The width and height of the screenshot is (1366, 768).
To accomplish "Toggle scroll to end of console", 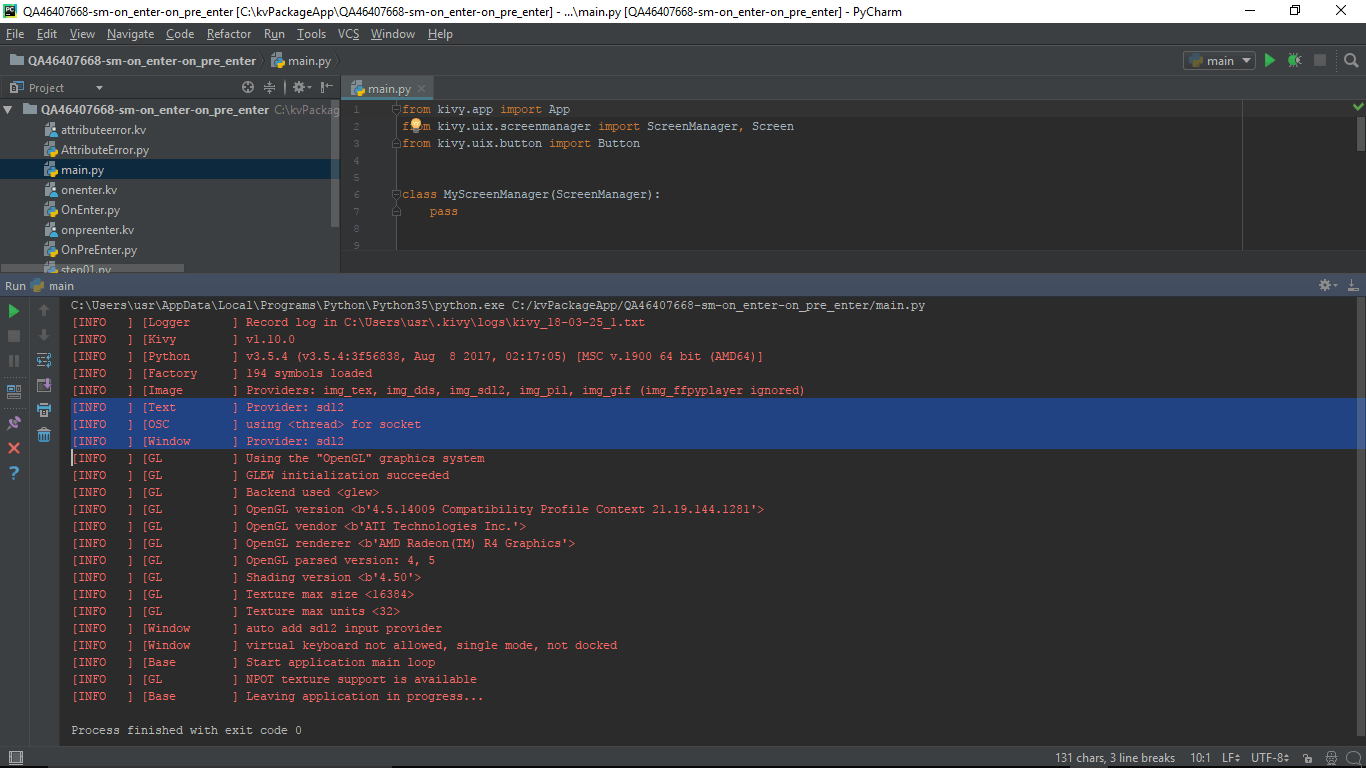I will tap(44, 385).
